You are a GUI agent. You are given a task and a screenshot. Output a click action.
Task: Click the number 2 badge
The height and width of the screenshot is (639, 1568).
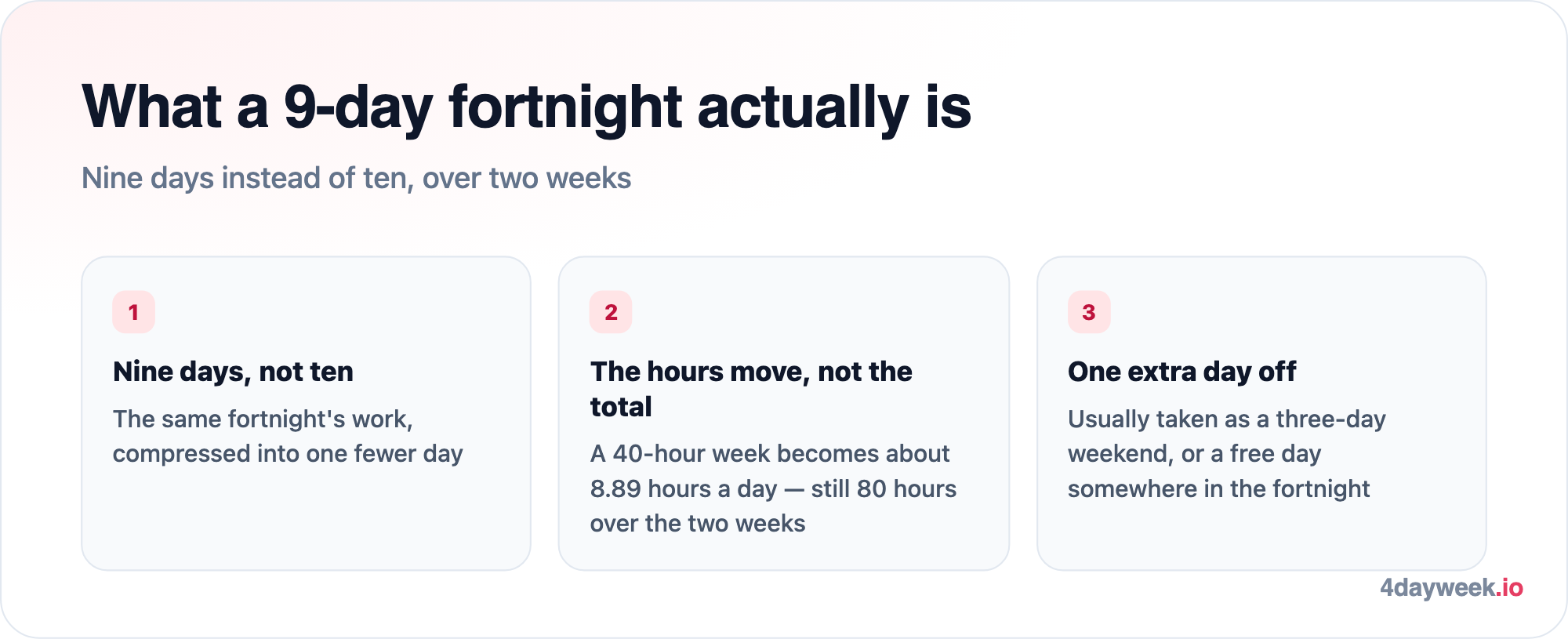[x=611, y=312]
